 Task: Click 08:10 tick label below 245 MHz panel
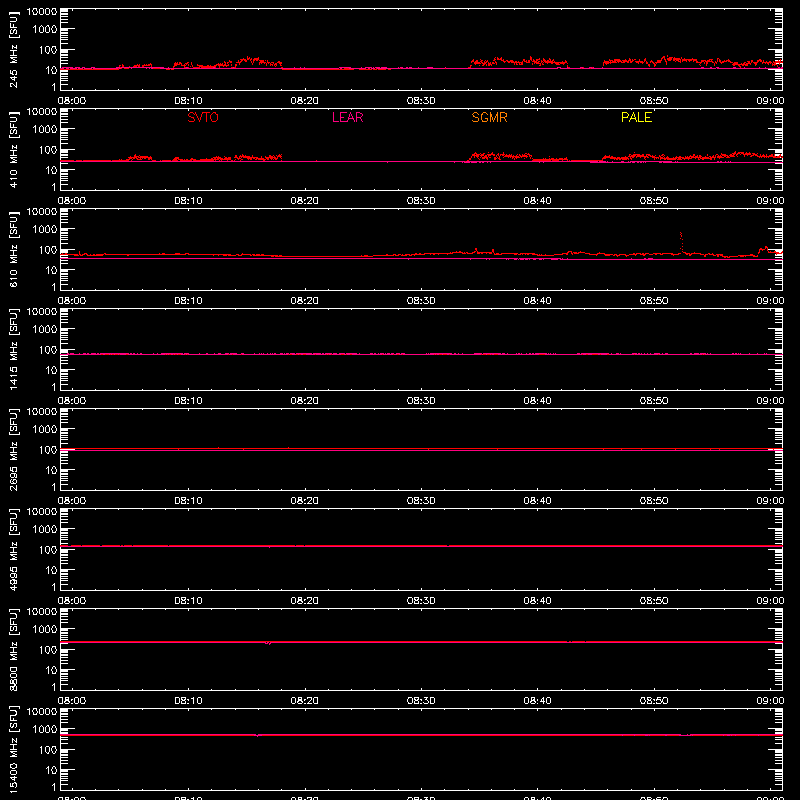[x=188, y=101]
